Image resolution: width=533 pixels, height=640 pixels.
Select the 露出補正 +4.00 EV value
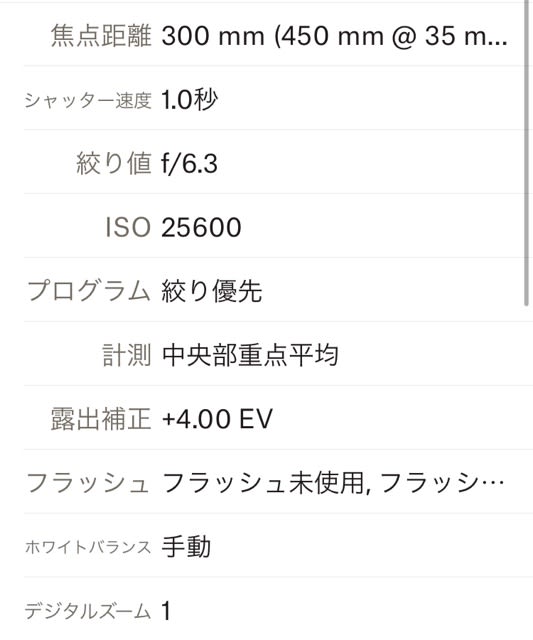point(217,419)
